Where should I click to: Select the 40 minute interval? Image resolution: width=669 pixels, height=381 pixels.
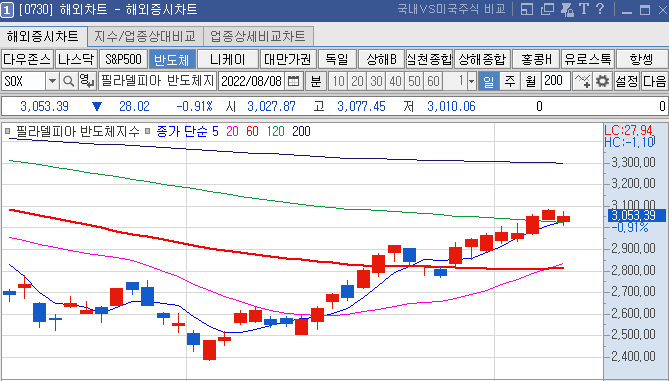(395, 81)
